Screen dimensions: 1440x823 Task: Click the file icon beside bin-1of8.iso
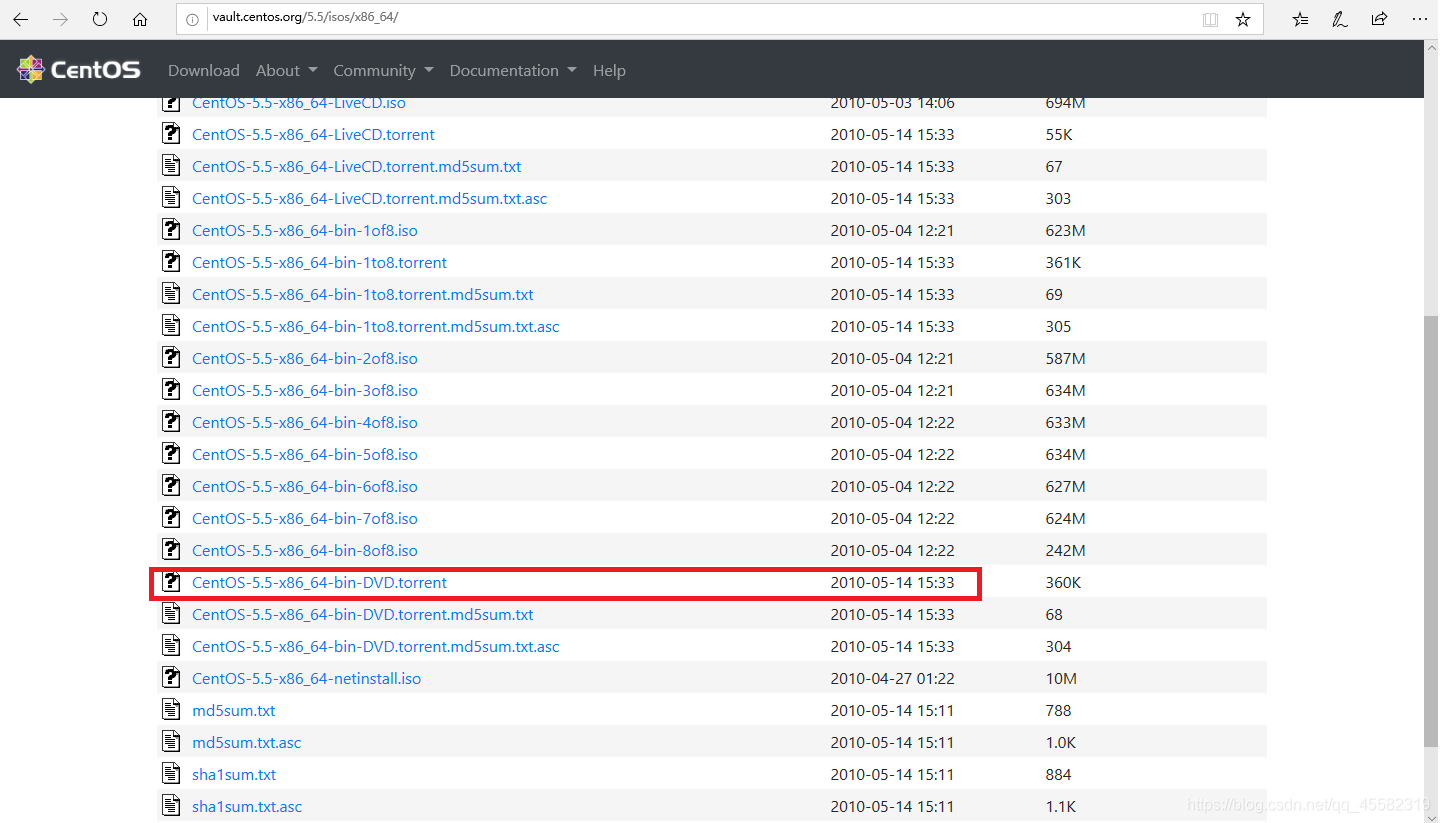click(x=171, y=229)
